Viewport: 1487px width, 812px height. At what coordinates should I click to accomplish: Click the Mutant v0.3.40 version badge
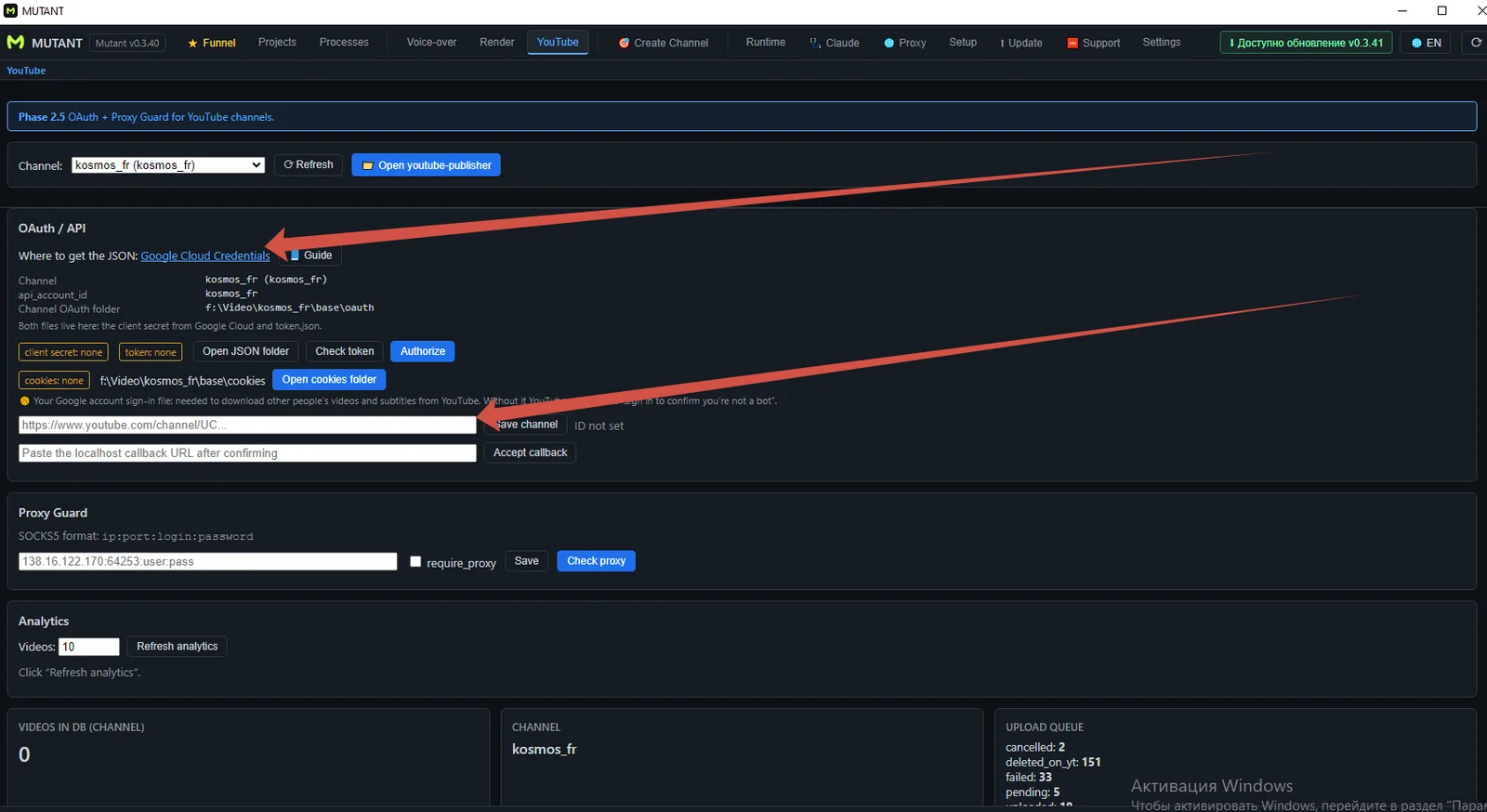(x=127, y=43)
